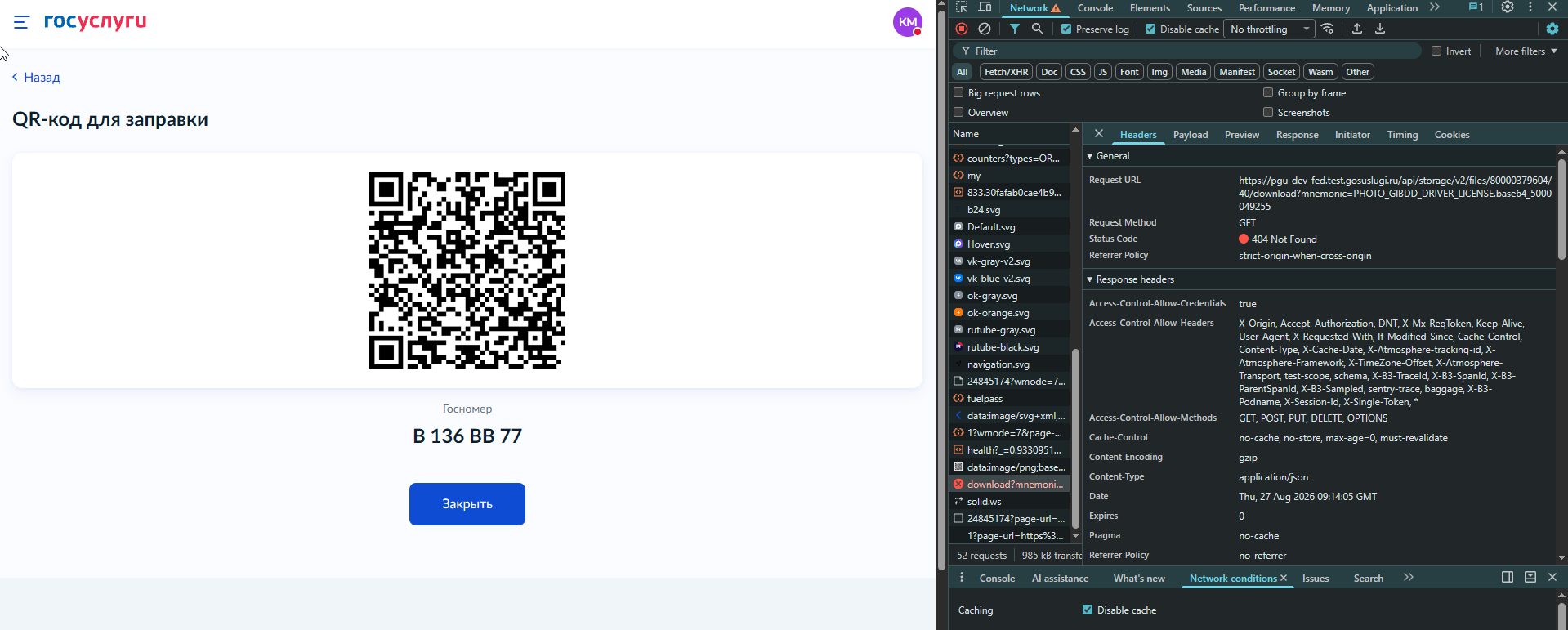1568x630 pixels.
Task: Open the No throttling dropdown
Action: tap(1270, 29)
